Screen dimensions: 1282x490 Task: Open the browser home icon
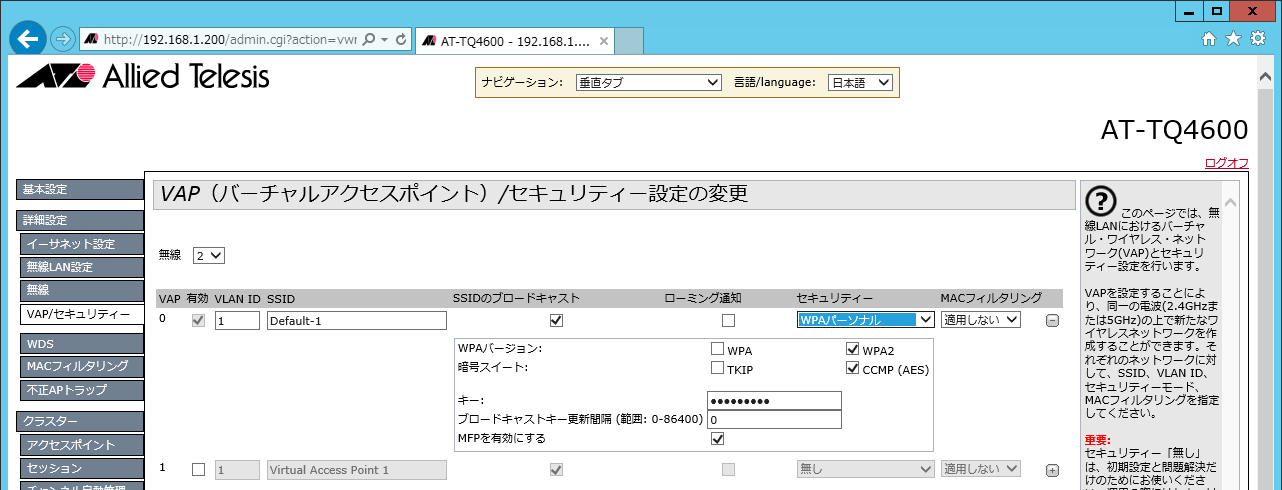point(1208,39)
